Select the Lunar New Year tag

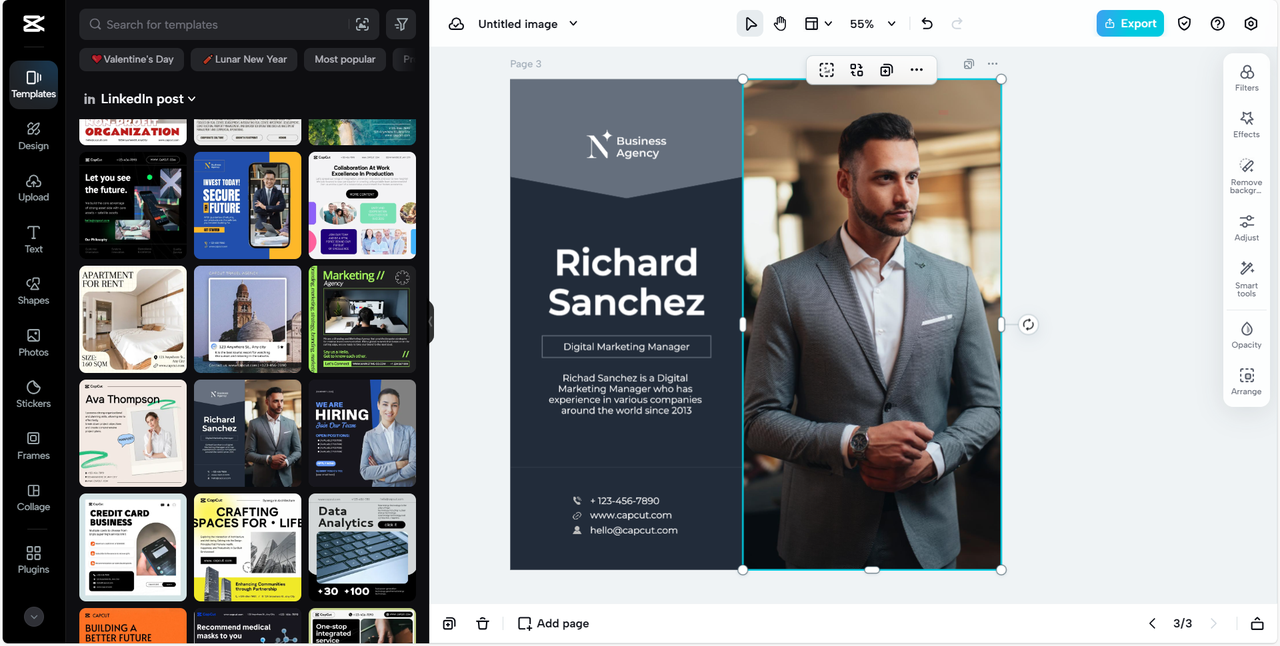point(244,59)
